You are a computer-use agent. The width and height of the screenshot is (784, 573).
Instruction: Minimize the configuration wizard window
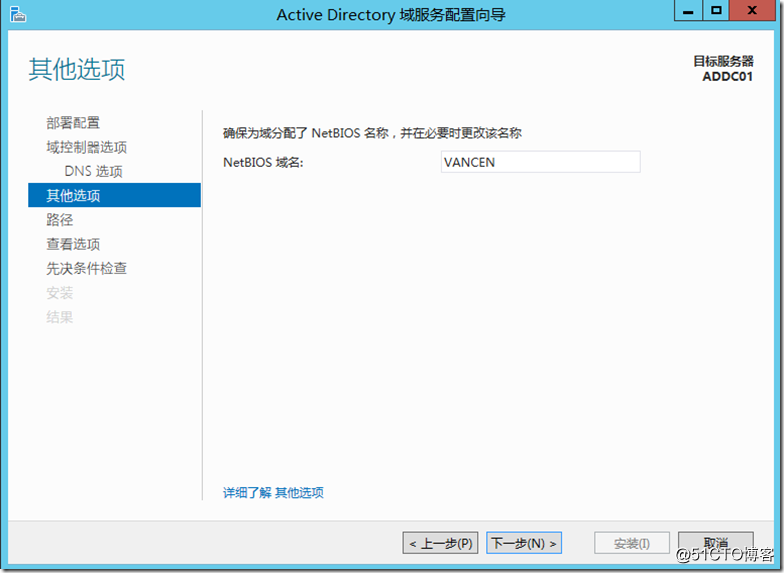click(688, 10)
